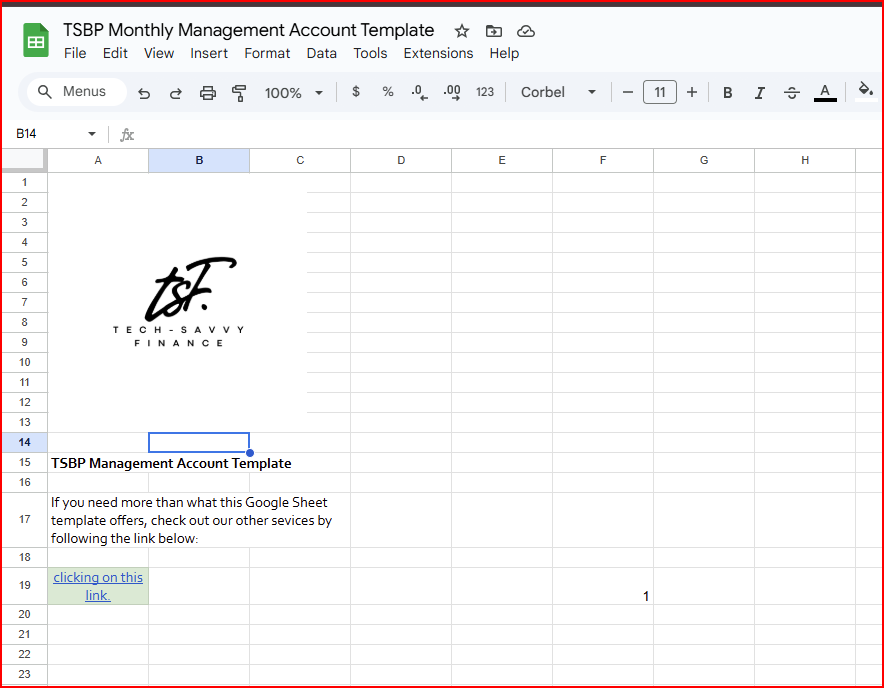
Task: Click the Print icon
Action: [x=208, y=92]
